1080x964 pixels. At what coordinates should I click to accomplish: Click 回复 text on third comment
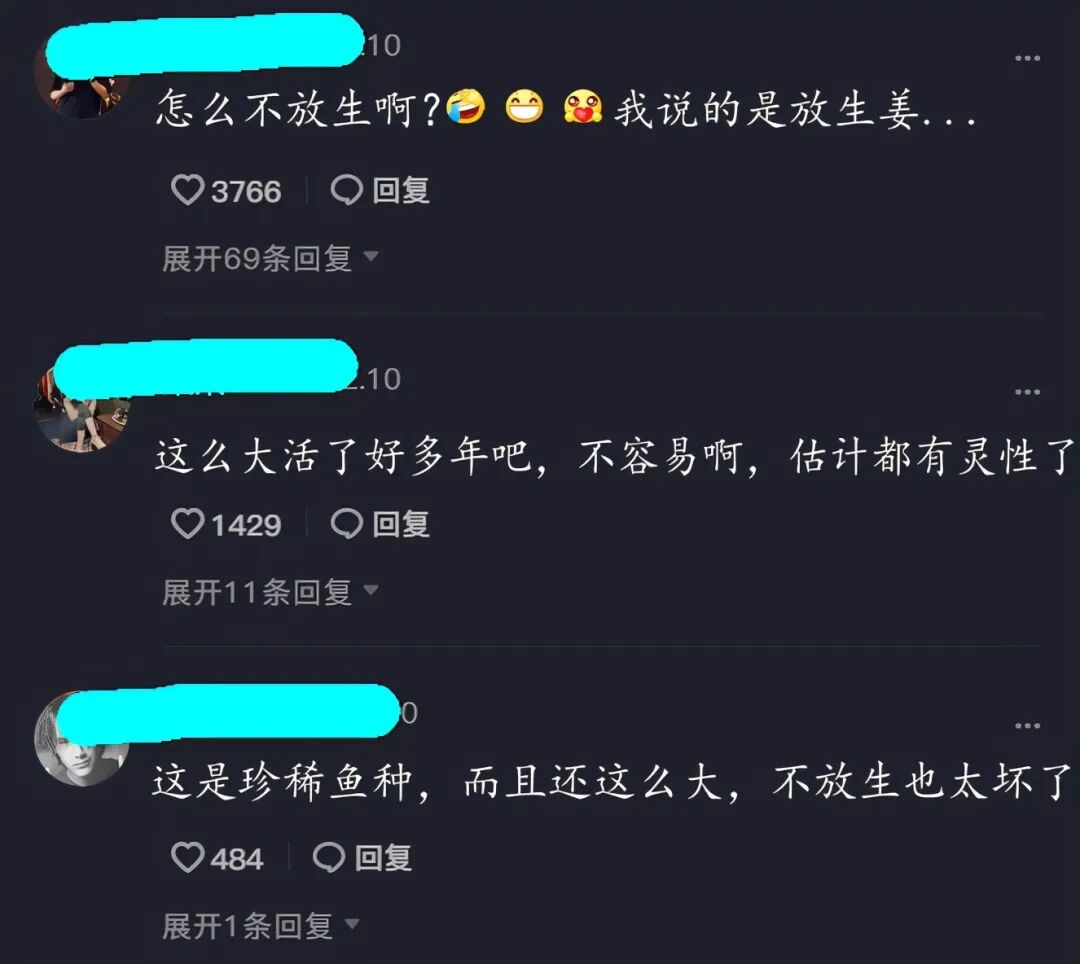tap(383, 858)
